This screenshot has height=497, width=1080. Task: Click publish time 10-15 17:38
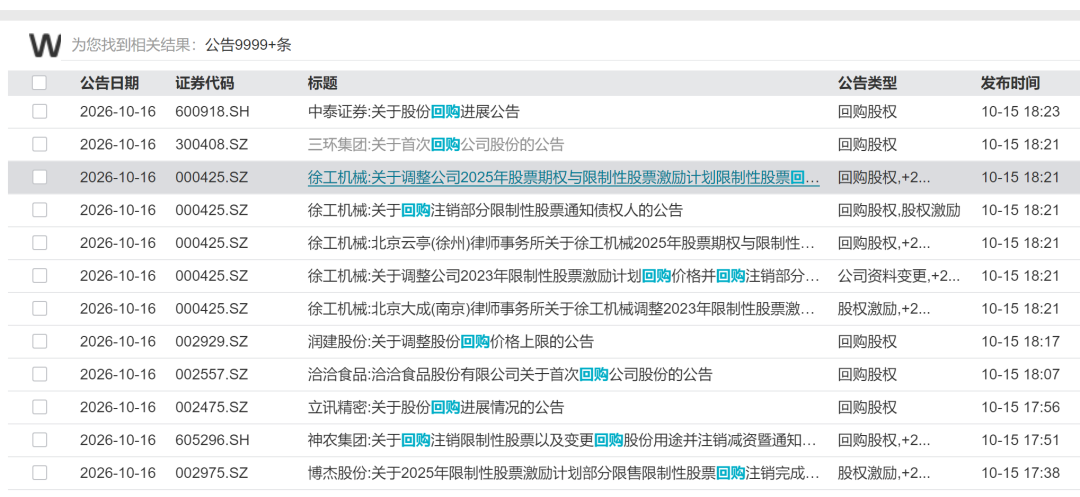pyautogui.click(x=1020, y=473)
